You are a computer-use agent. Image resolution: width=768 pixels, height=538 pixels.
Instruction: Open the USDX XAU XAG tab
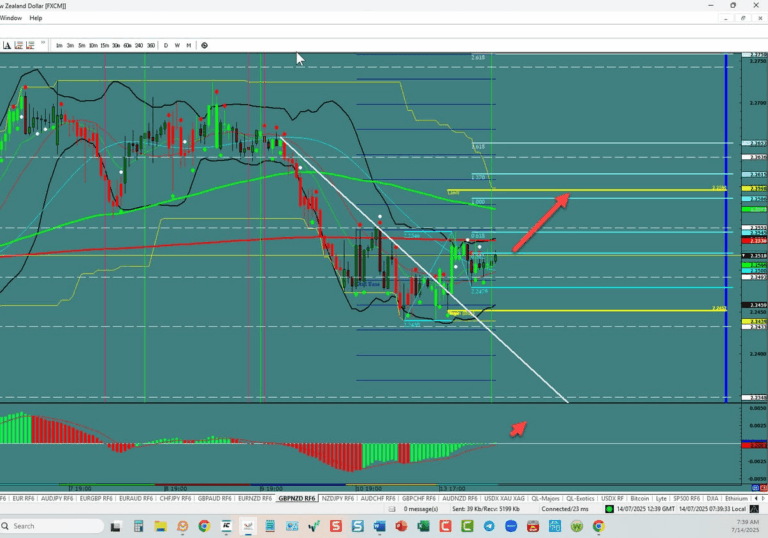(504, 498)
